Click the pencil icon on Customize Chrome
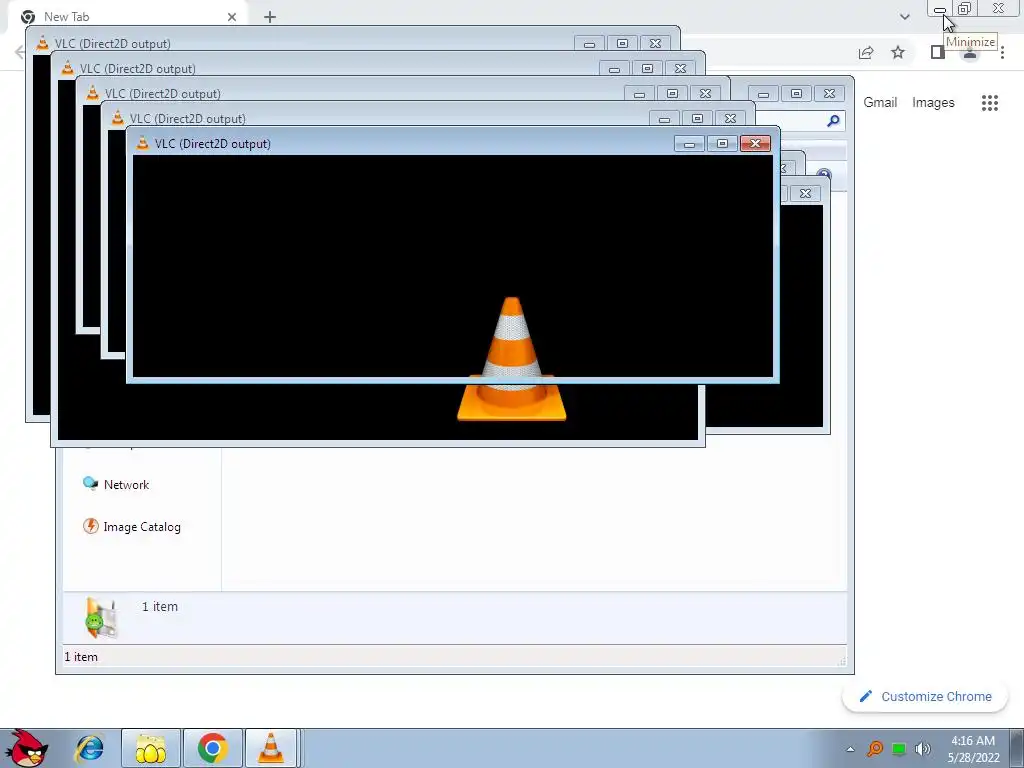 [865, 696]
